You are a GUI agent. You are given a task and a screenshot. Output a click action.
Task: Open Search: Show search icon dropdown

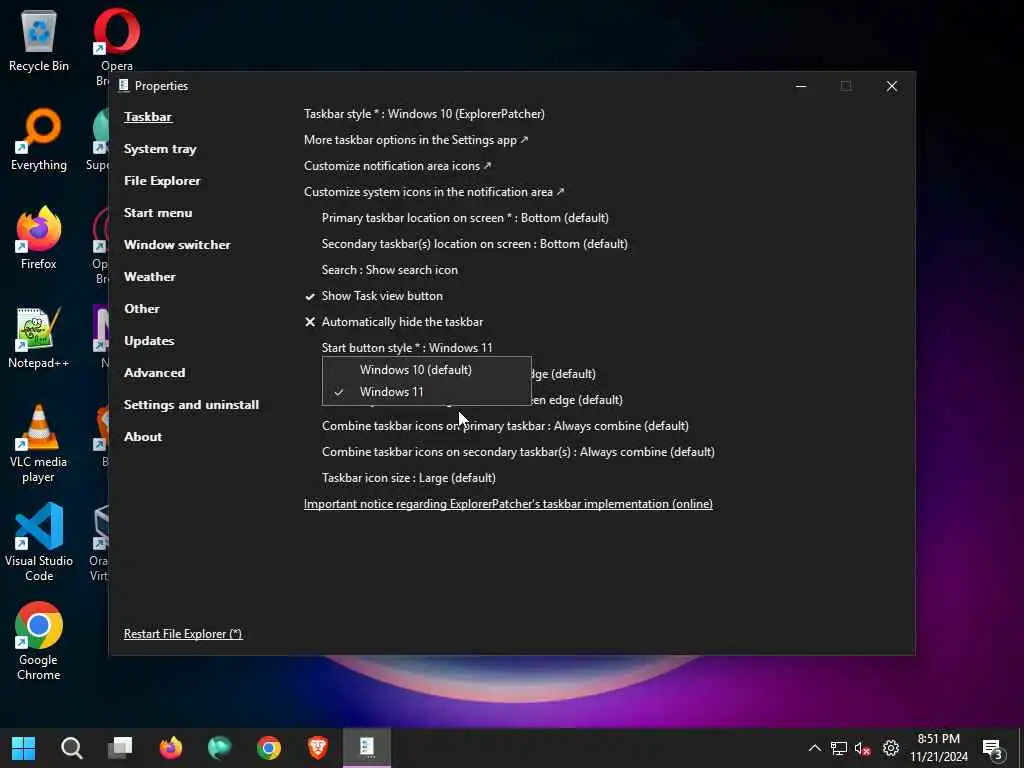pos(389,270)
